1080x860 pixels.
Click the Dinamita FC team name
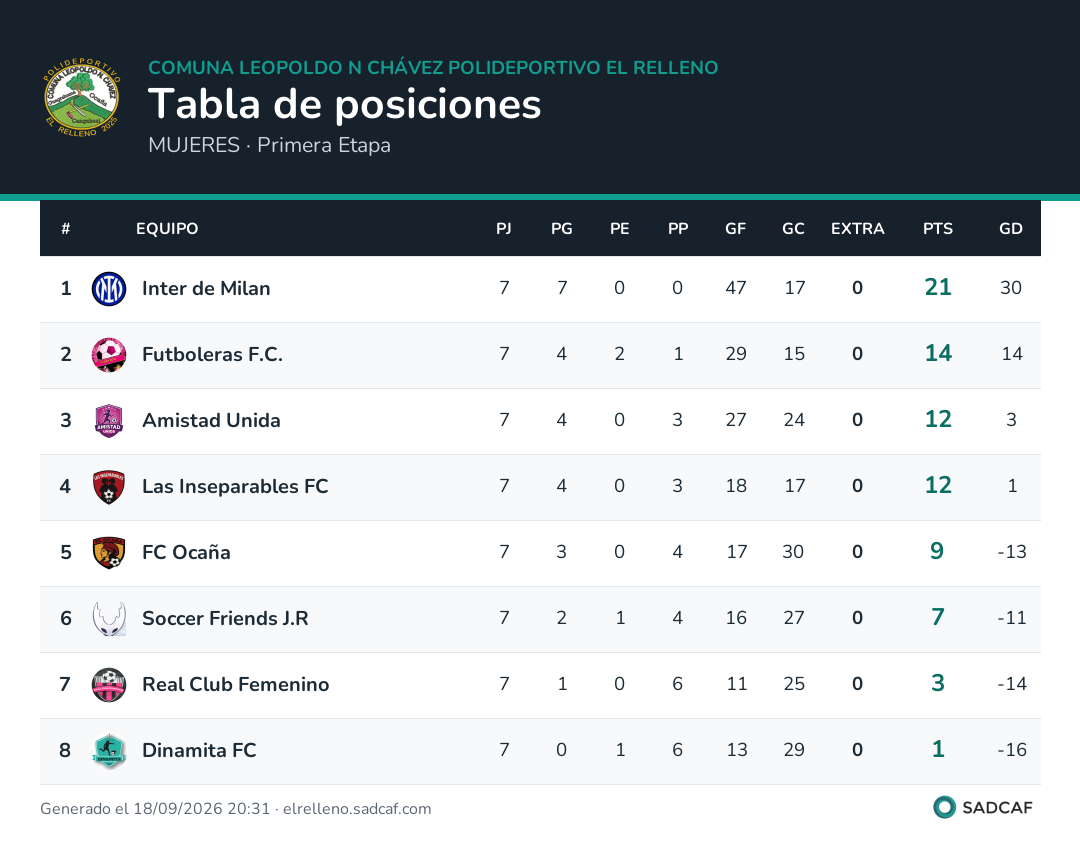coord(199,751)
